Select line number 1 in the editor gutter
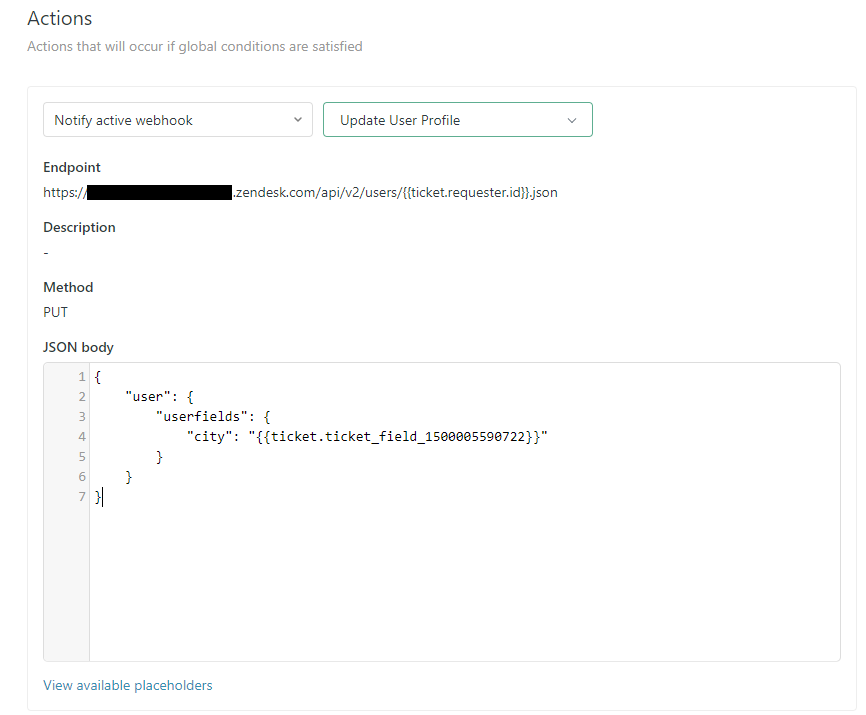 (81, 377)
